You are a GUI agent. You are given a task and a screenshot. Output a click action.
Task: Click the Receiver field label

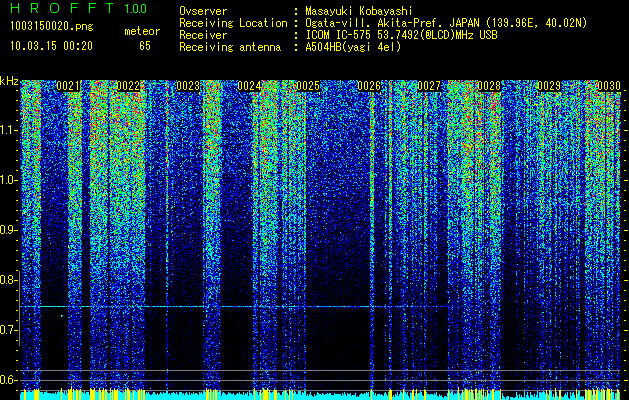[203, 35]
